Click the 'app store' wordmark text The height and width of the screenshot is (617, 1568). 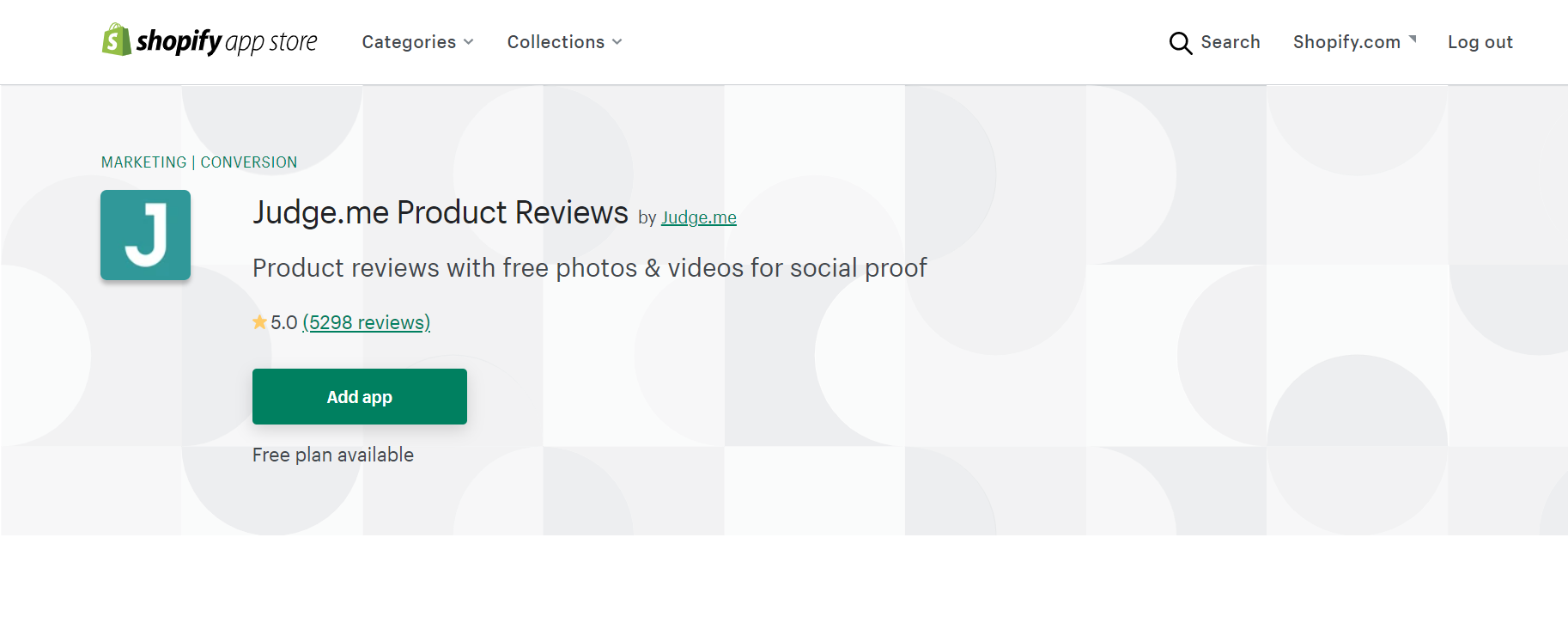tap(271, 42)
